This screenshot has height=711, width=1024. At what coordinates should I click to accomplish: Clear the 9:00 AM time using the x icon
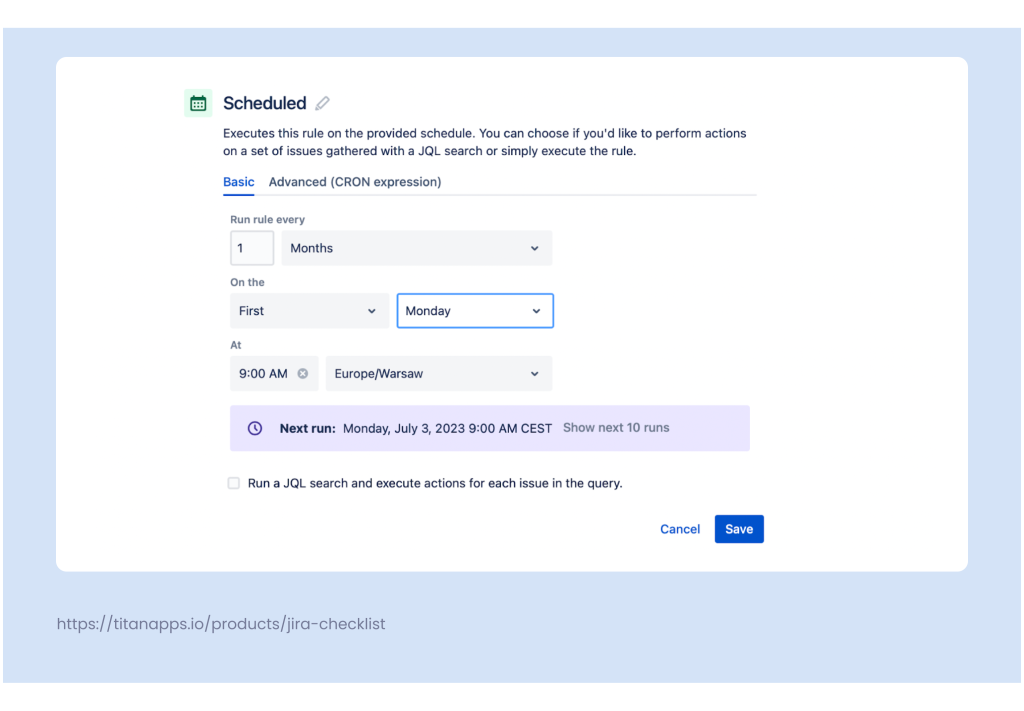point(302,373)
